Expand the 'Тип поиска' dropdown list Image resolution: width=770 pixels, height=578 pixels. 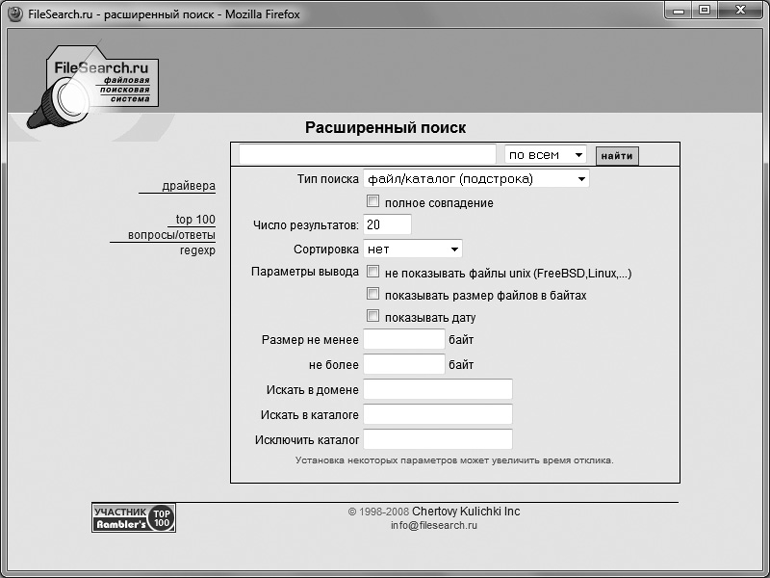click(x=476, y=179)
